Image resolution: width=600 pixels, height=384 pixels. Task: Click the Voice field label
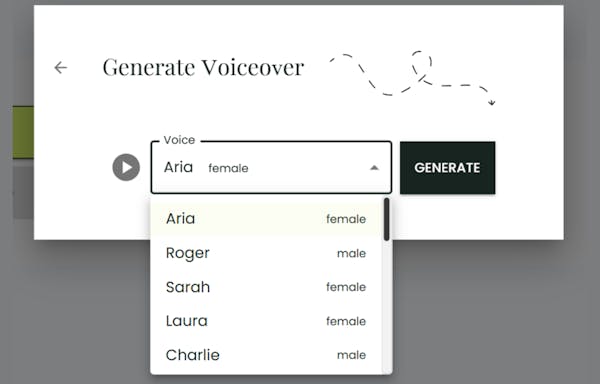pyautogui.click(x=179, y=140)
